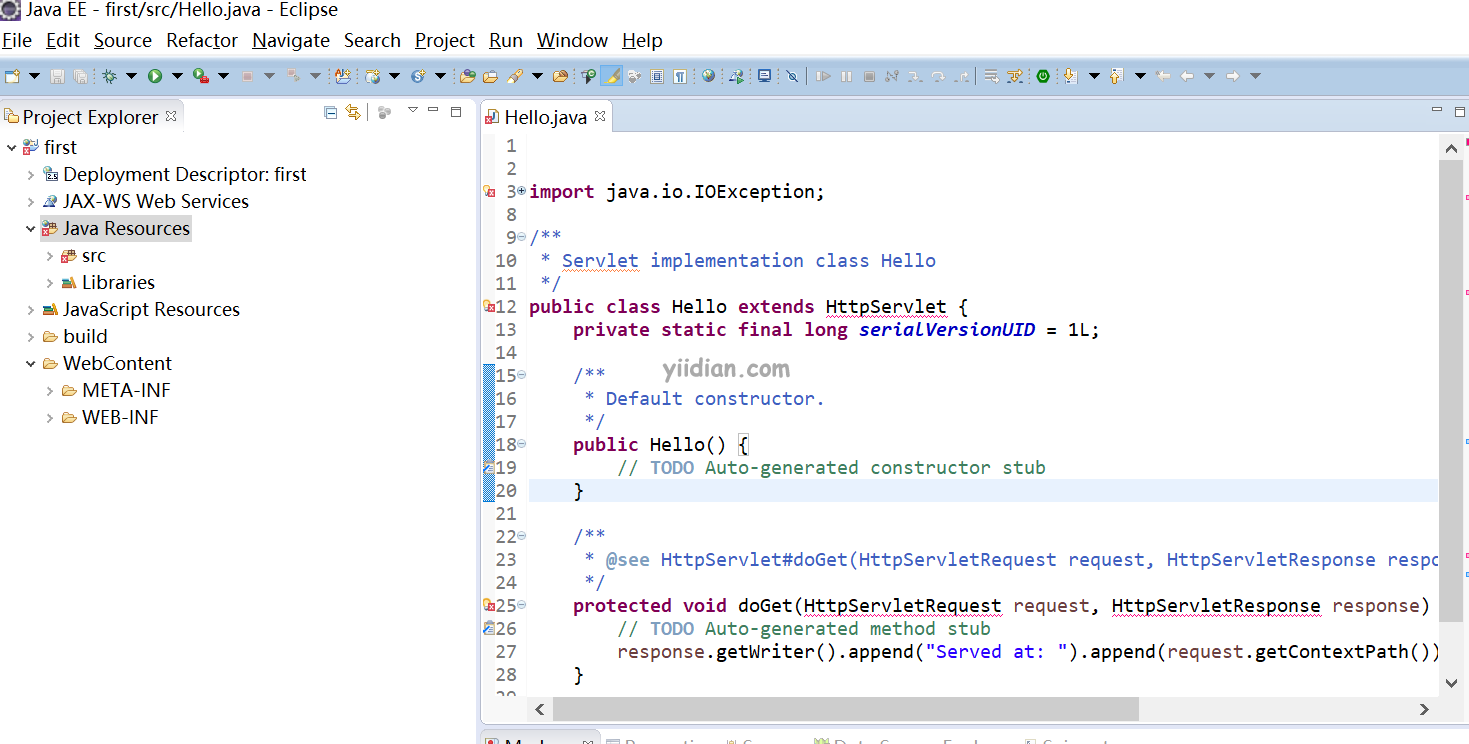Open the New wizard dropdown arrow
The width and height of the screenshot is (1469, 744).
[34, 76]
